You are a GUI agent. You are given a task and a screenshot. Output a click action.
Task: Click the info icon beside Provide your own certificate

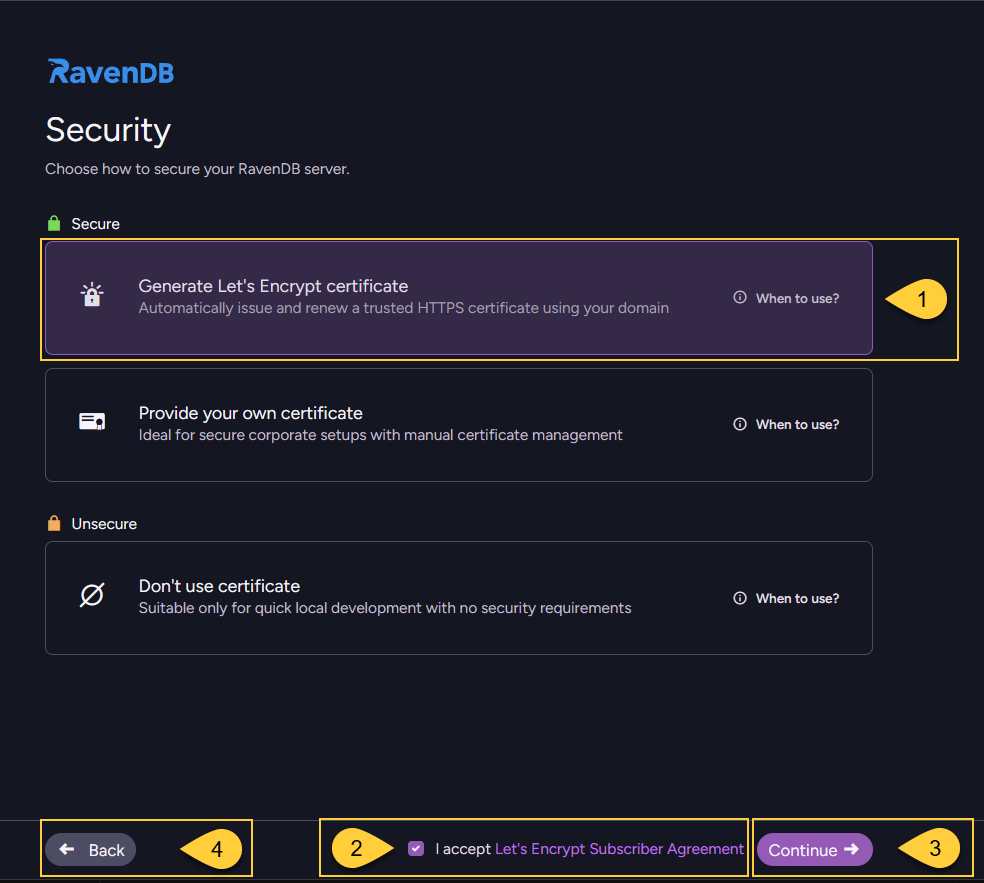tap(740, 424)
